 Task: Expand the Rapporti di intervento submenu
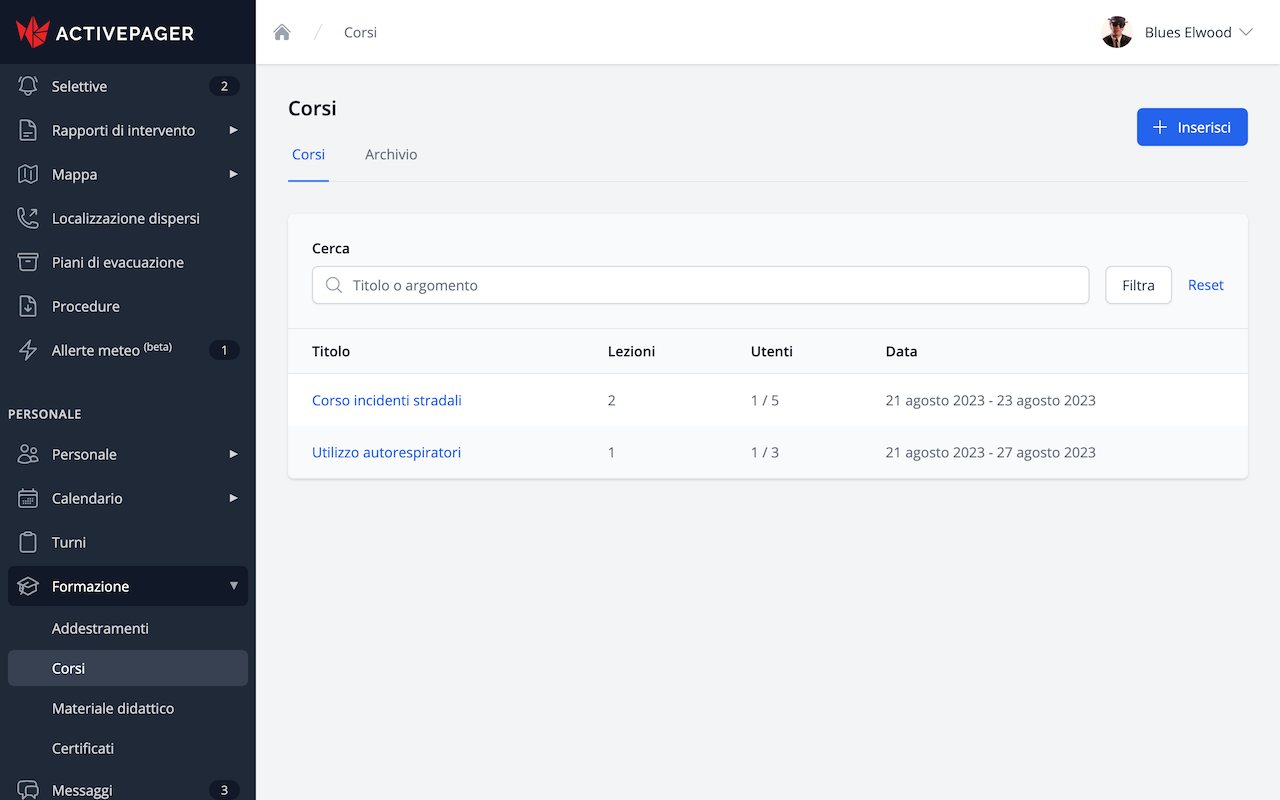[x=233, y=130]
